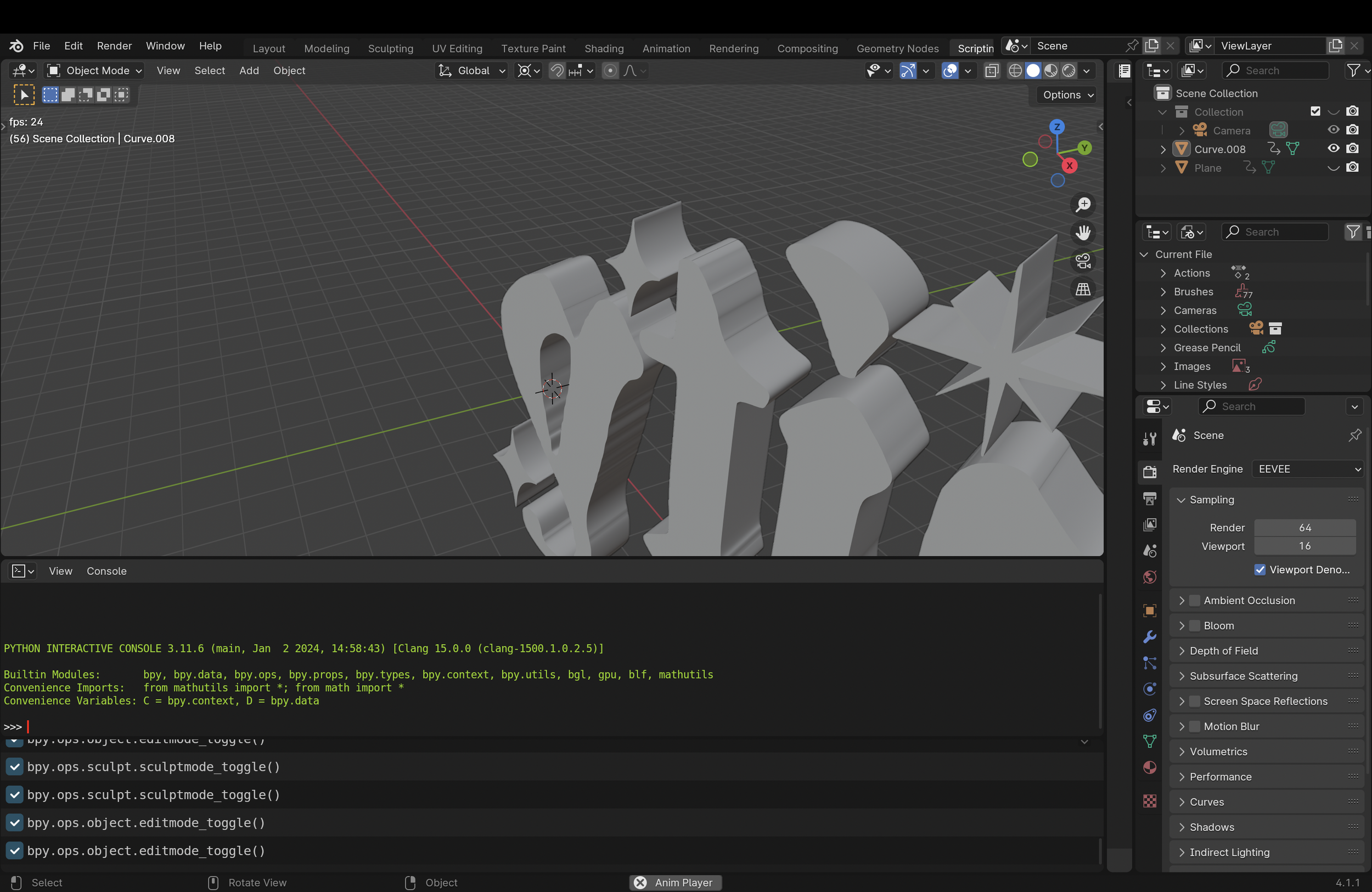The width and height of the screenshot is (1372, 892).
Task: Switch perspective/orthographic grid icon
Action: [x=1083, y=289]
